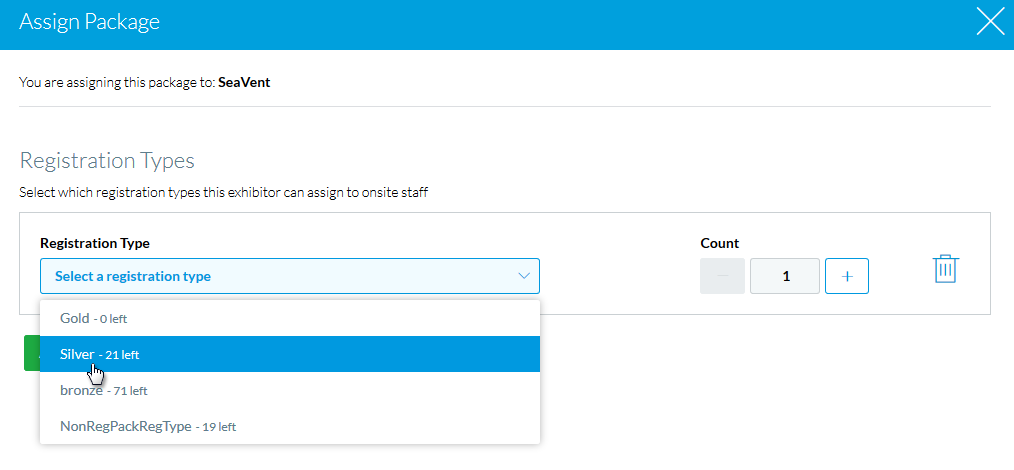This screenshot has height=470, width=1014.
Task: Click the Count field label
Action: pyautogui.click(x=720, y=243)
